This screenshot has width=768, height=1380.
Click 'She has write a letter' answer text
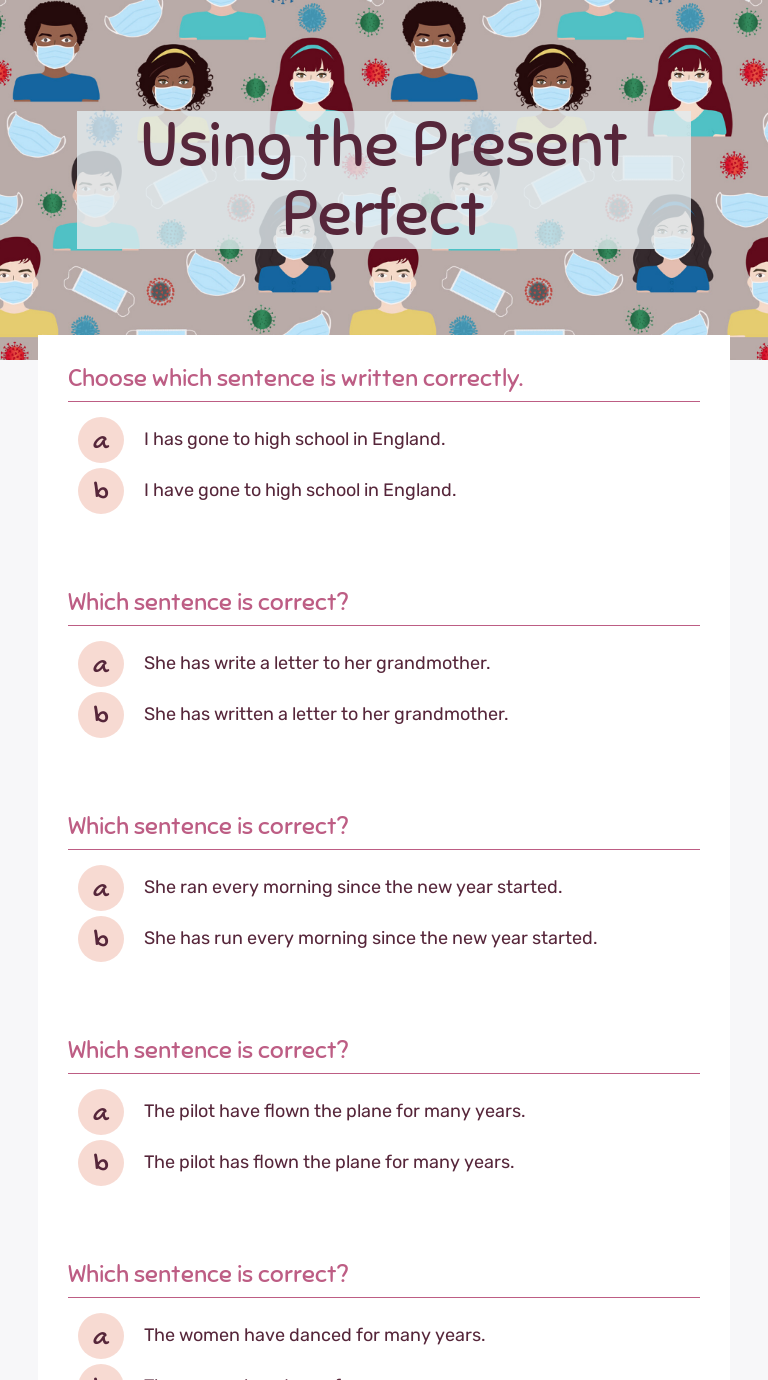point(317,663)
